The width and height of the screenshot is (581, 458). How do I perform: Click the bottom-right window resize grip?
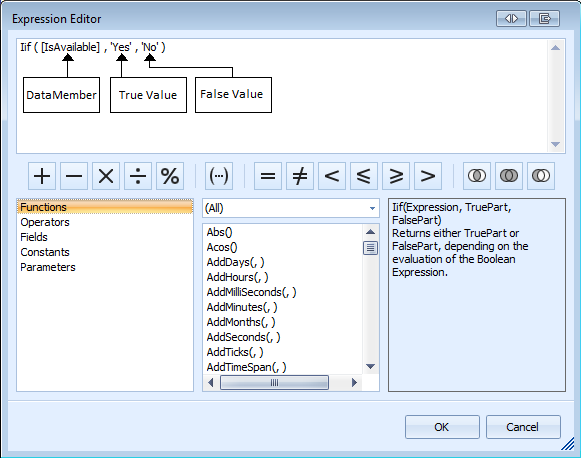[x=568, y=444]
